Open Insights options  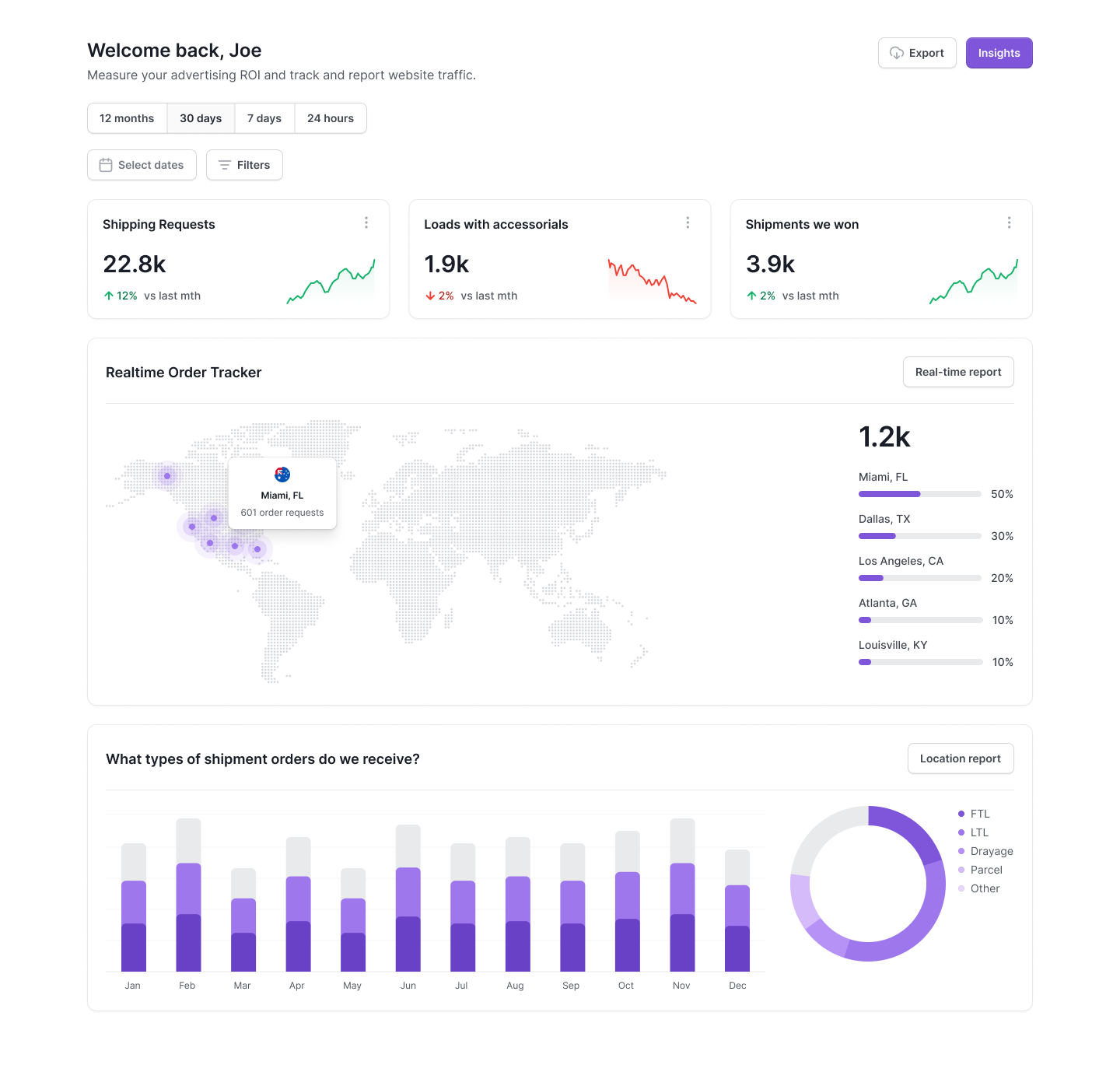[999, 53]
